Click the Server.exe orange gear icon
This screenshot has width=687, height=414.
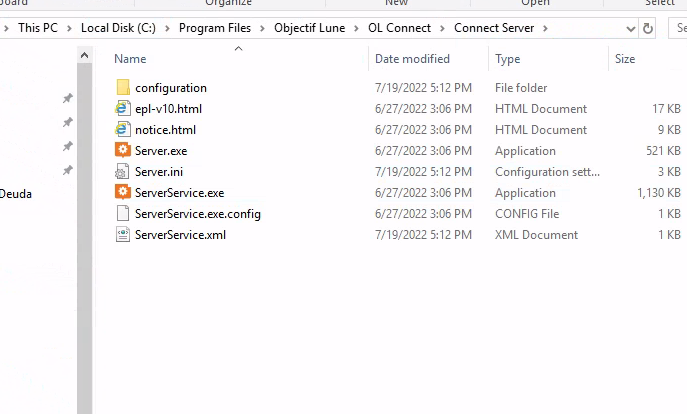tap(123, 151)
